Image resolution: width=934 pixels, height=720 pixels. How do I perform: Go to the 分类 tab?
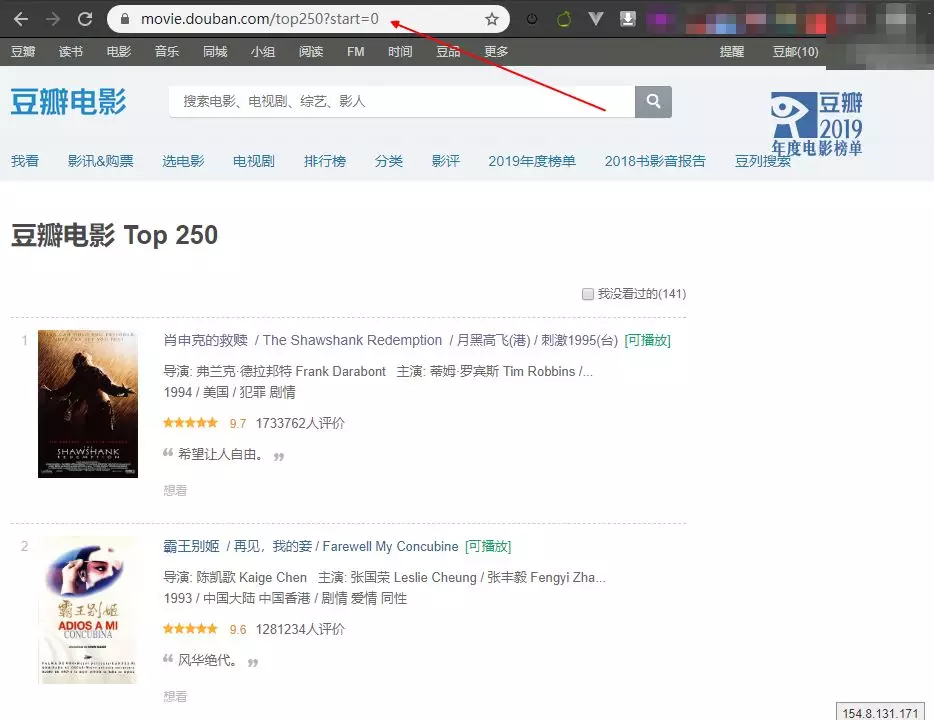[x=389, y=161]
